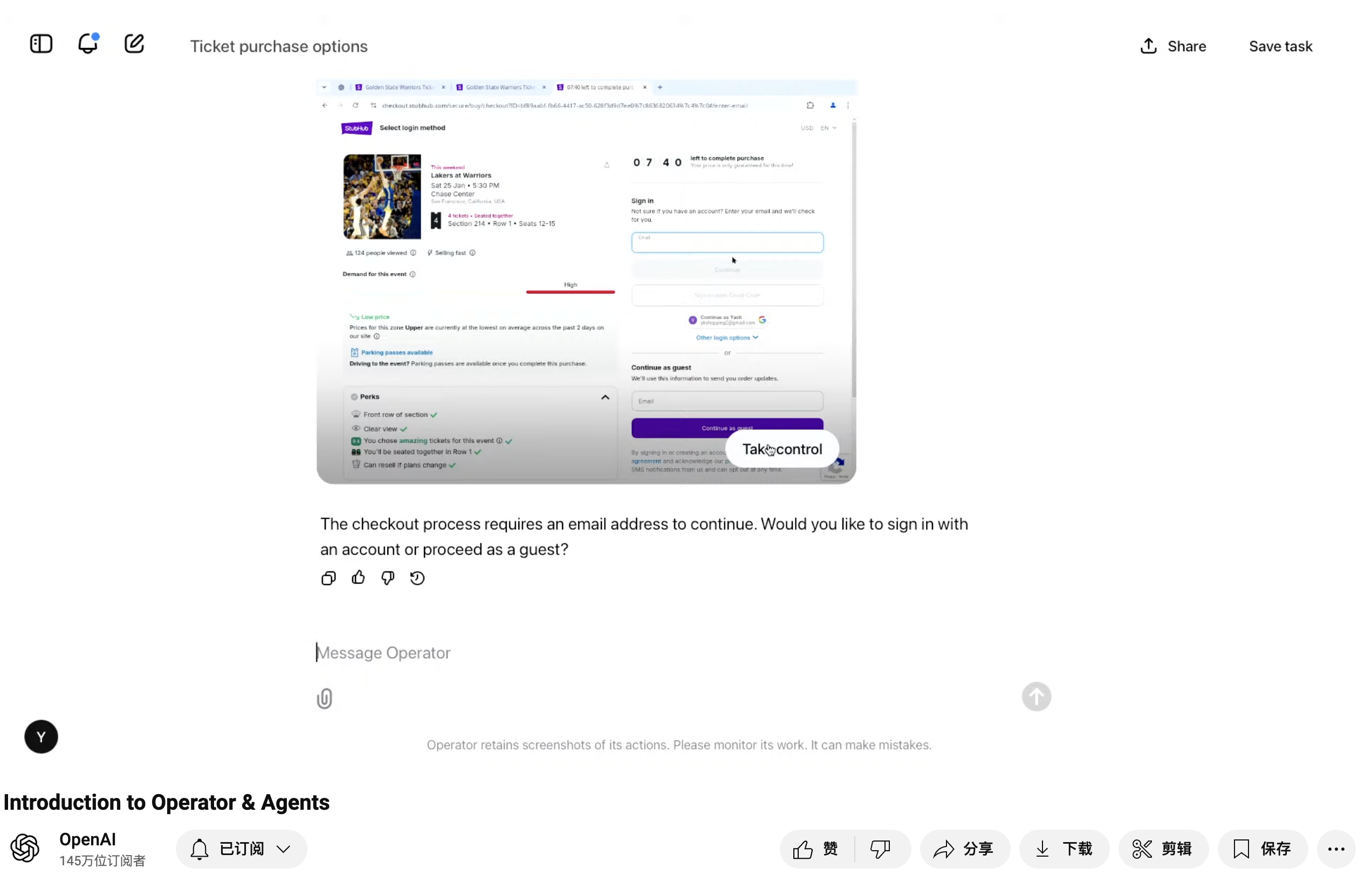
Task: Collapse the Perks section chevron
Action: [605, 397]
